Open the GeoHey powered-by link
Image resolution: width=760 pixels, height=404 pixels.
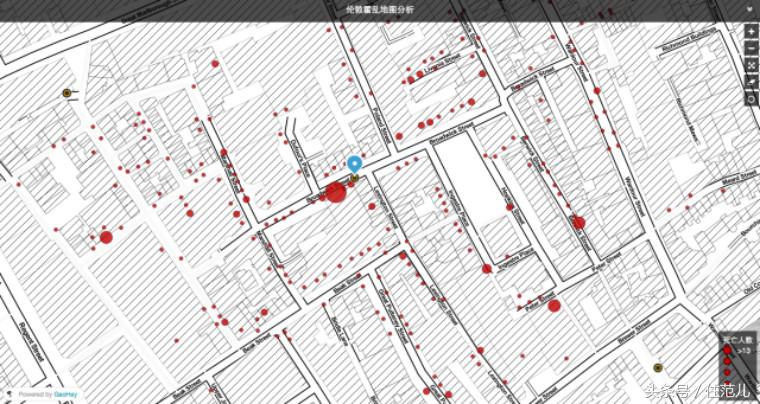click(64, 394)
